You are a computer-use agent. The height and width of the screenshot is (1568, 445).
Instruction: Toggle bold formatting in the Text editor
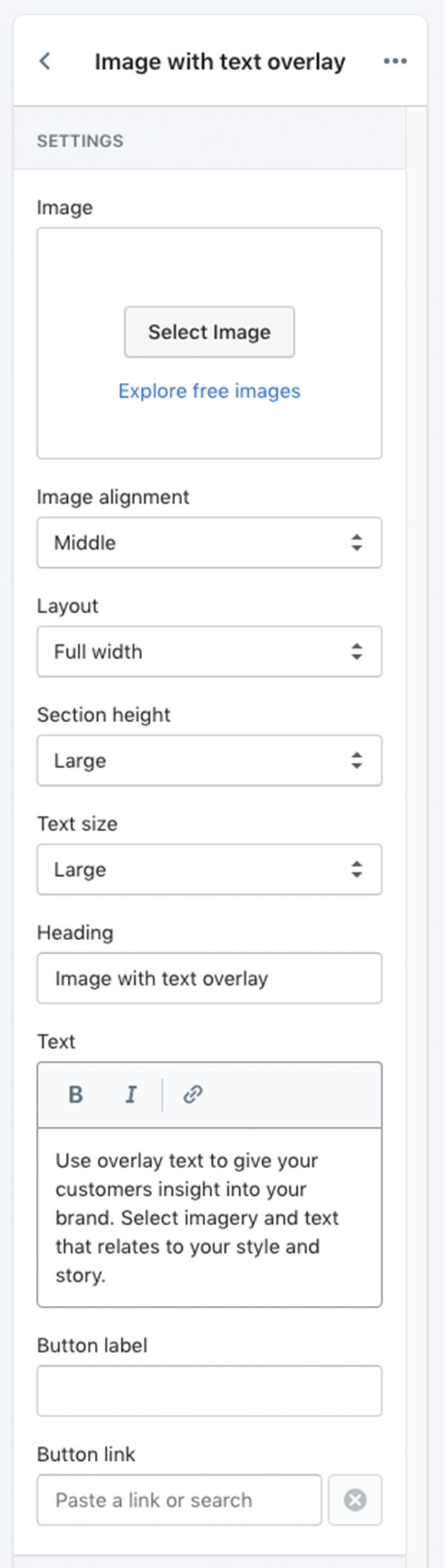coord(76,1094)
